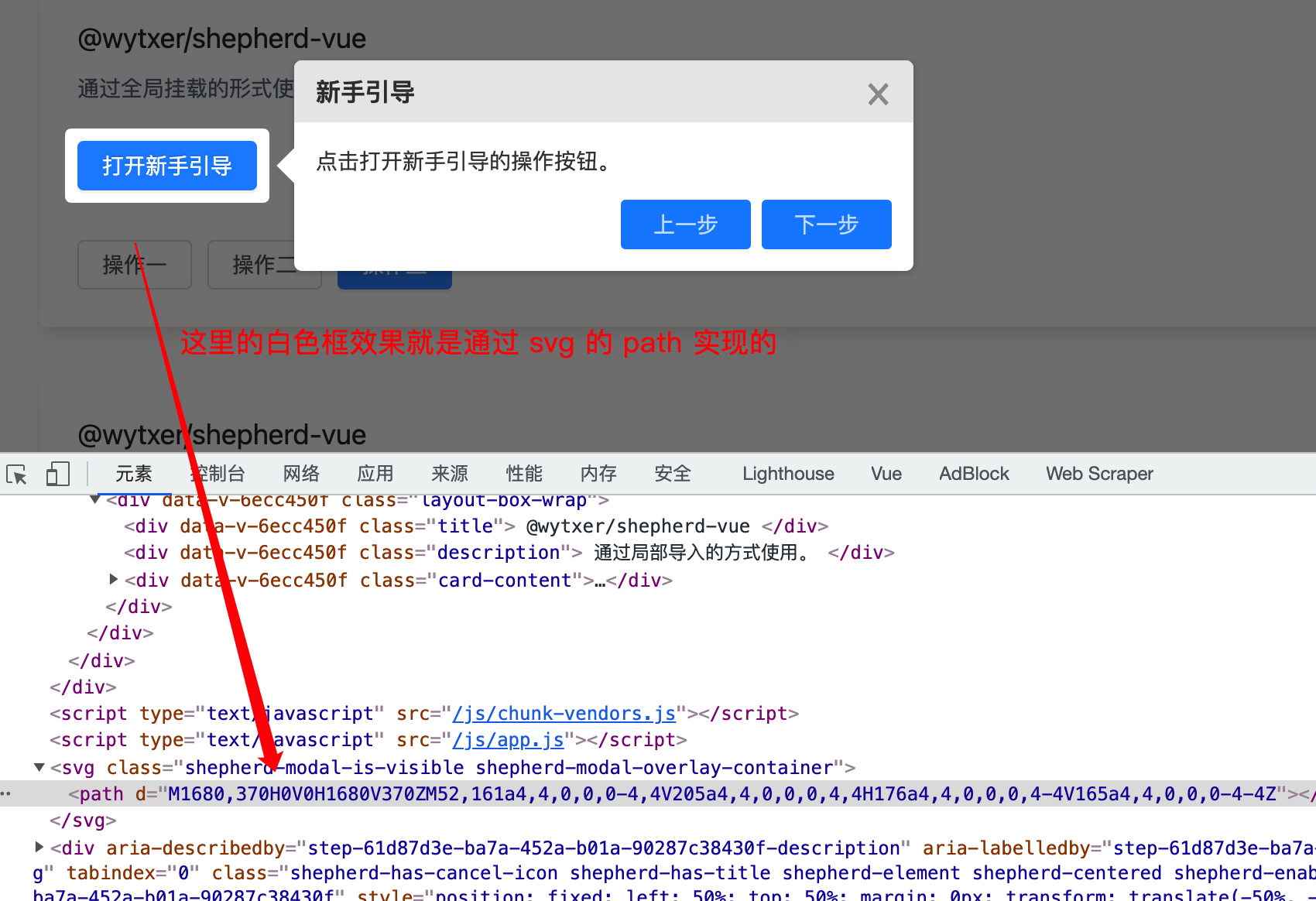
Task: Click the 操作一 button
Action: click(x=134, y=265)
